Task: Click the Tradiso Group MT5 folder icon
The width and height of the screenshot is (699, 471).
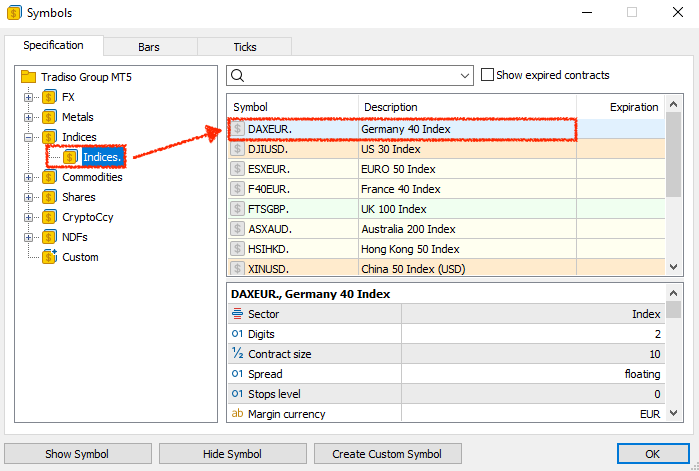Action: [28, 77]
